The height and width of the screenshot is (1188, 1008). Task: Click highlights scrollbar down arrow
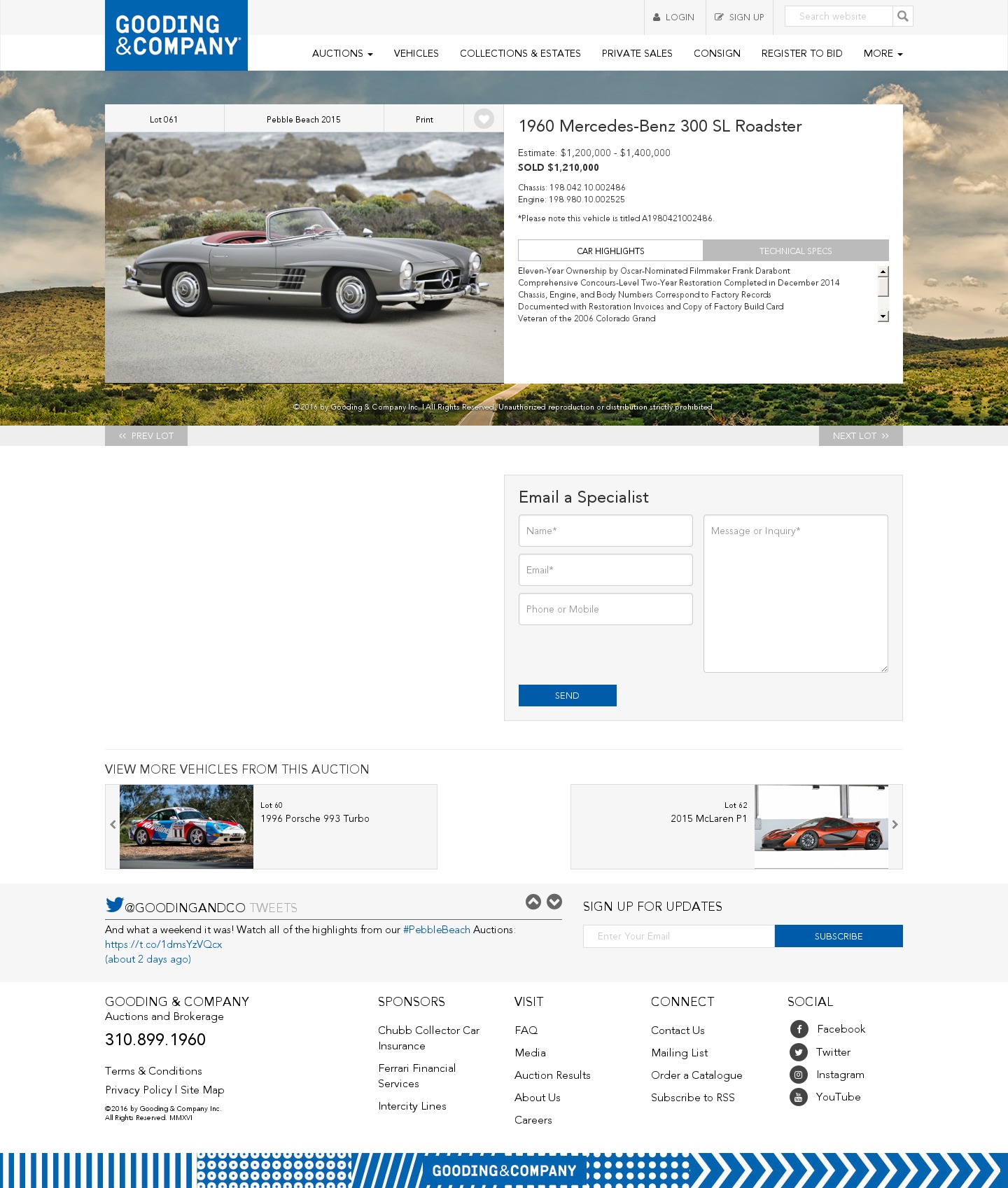coord(883,316)
